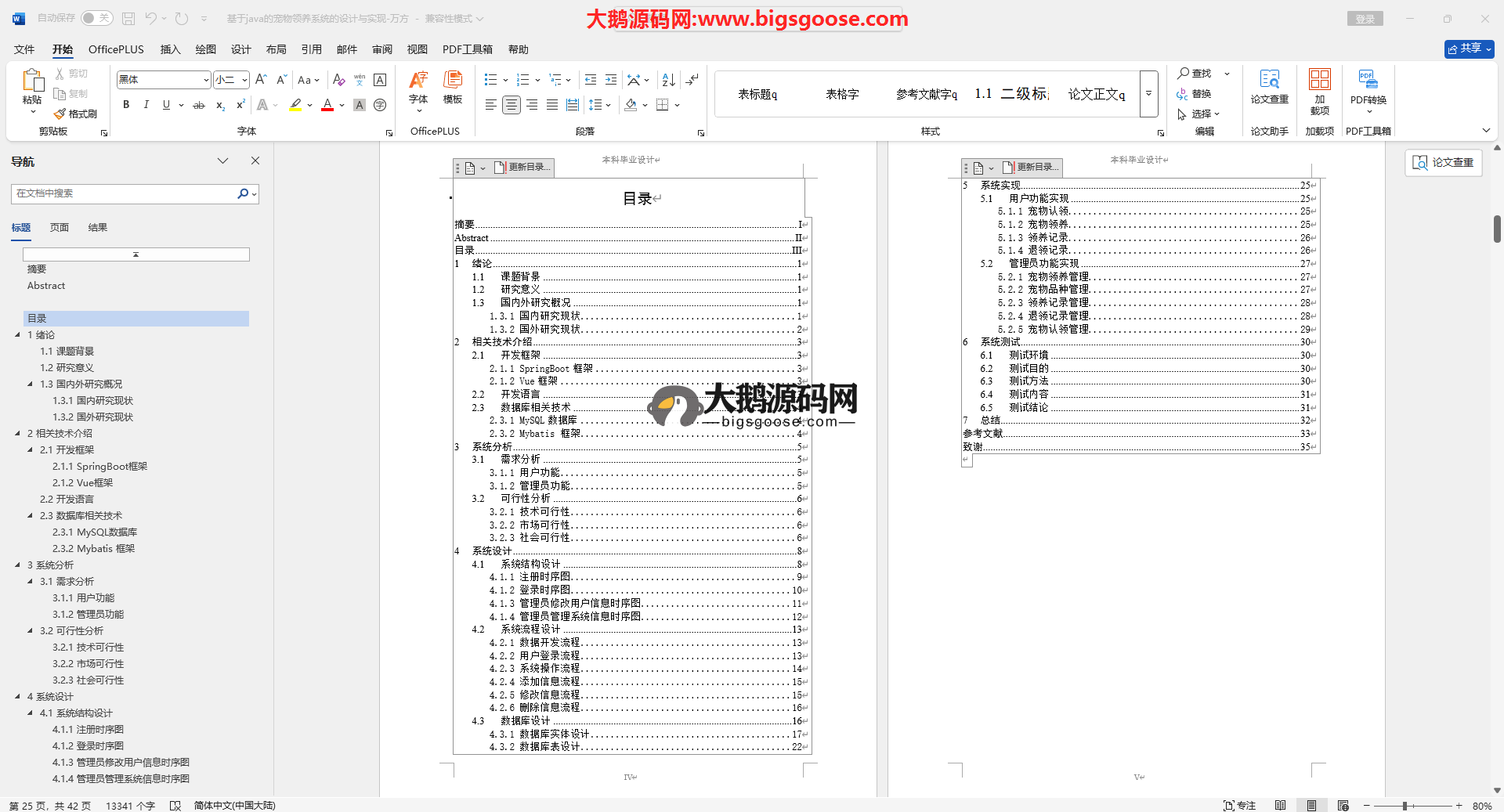
Task: Click the Format Painter icon
Action: (76, 114)
